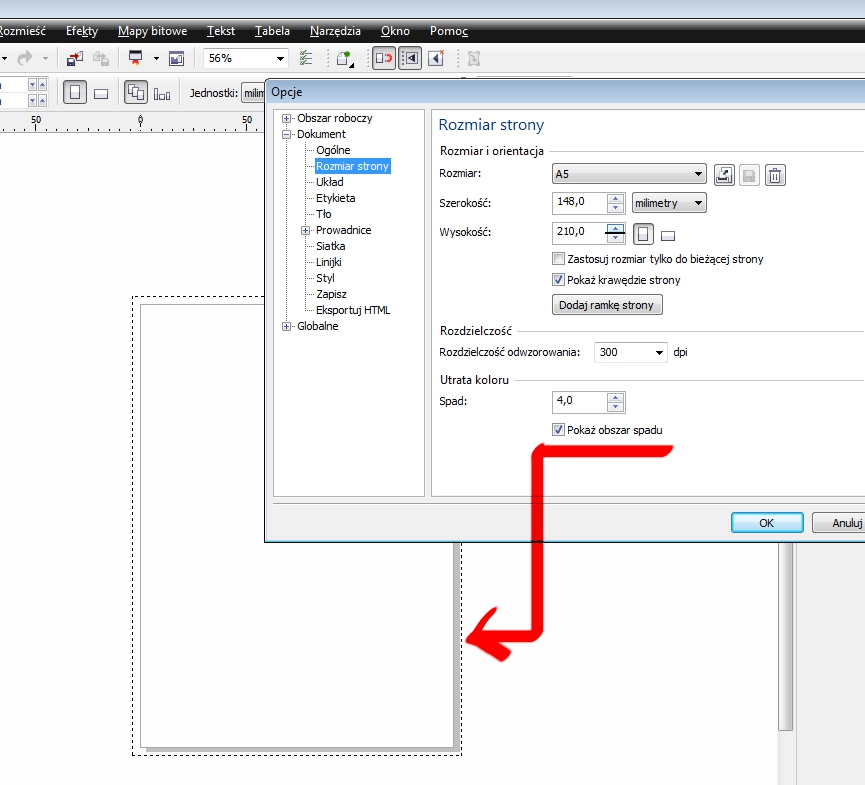Select landscape orientation in the Opcje dialog
The width and height of the screenshot is (865, 785).
tap(669, 236)
